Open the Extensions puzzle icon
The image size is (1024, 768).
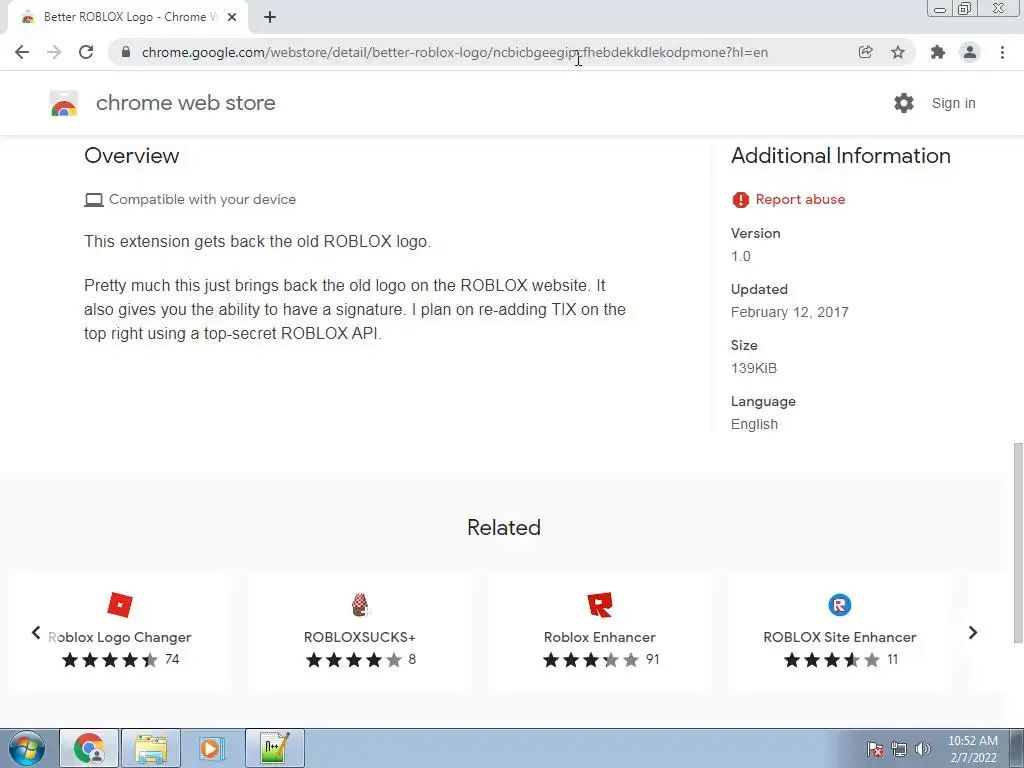point(938,52)
